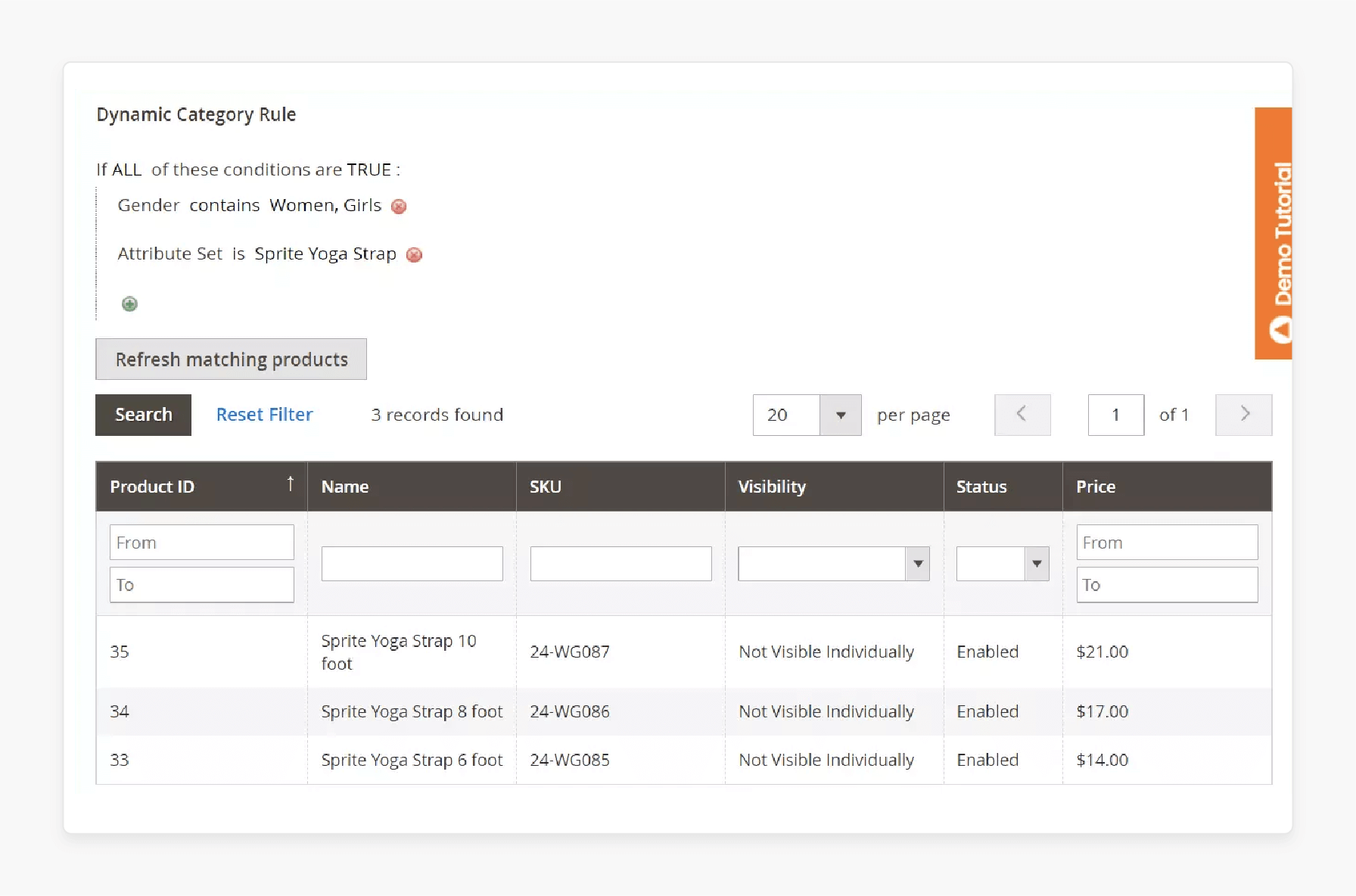The height and width of the screenshot is (896, 1356).
Task: Toggle Product ID sort direction
Action: (290, 484)
